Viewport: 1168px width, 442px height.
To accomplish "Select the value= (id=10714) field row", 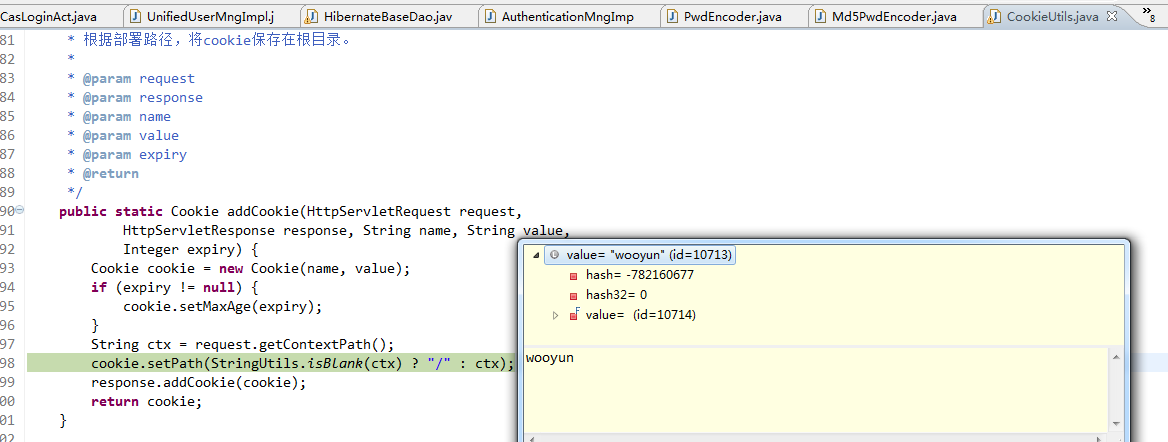I will click(640, 315).
